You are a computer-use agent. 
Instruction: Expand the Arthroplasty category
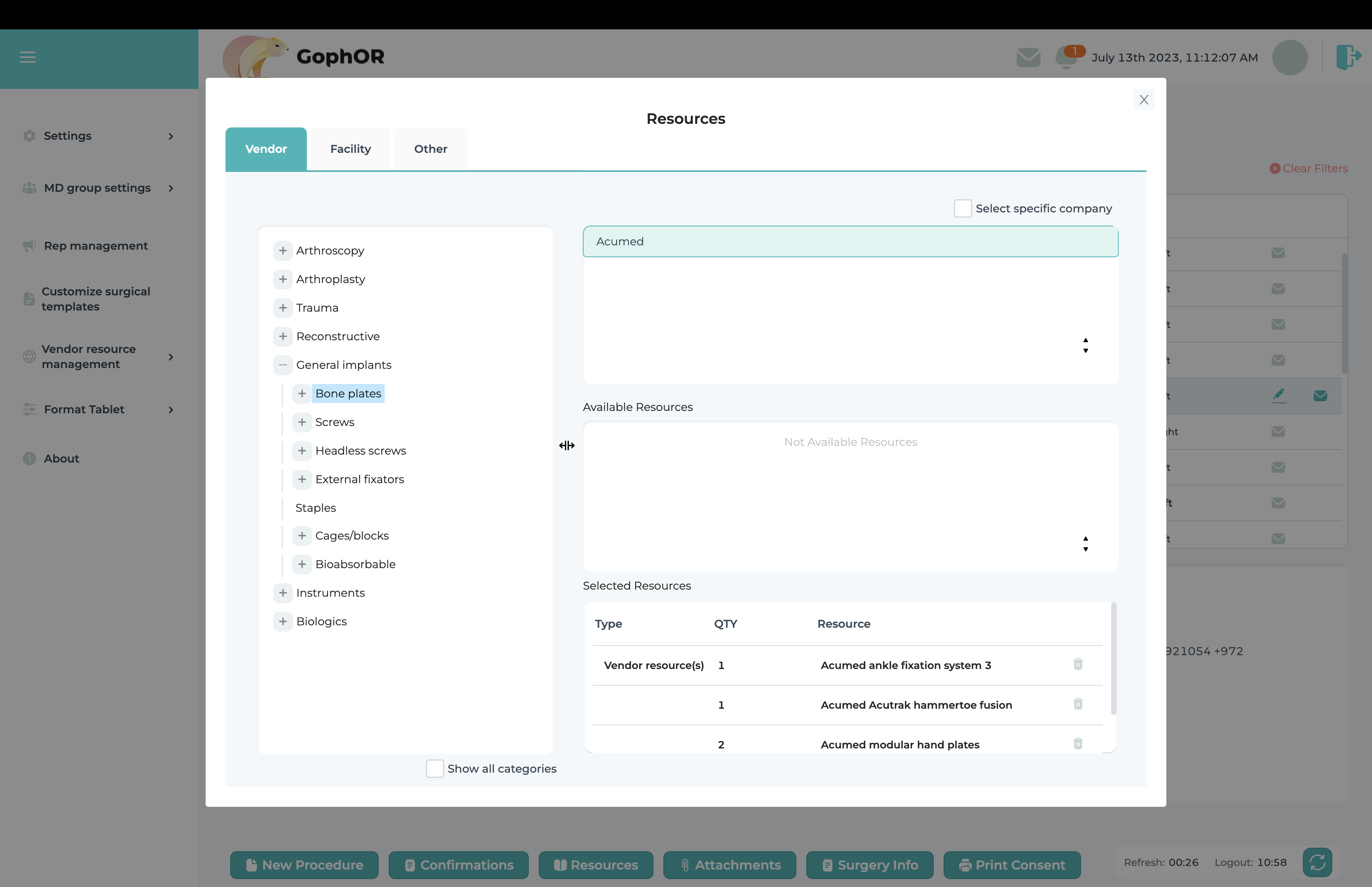click(x=283, y=280)
